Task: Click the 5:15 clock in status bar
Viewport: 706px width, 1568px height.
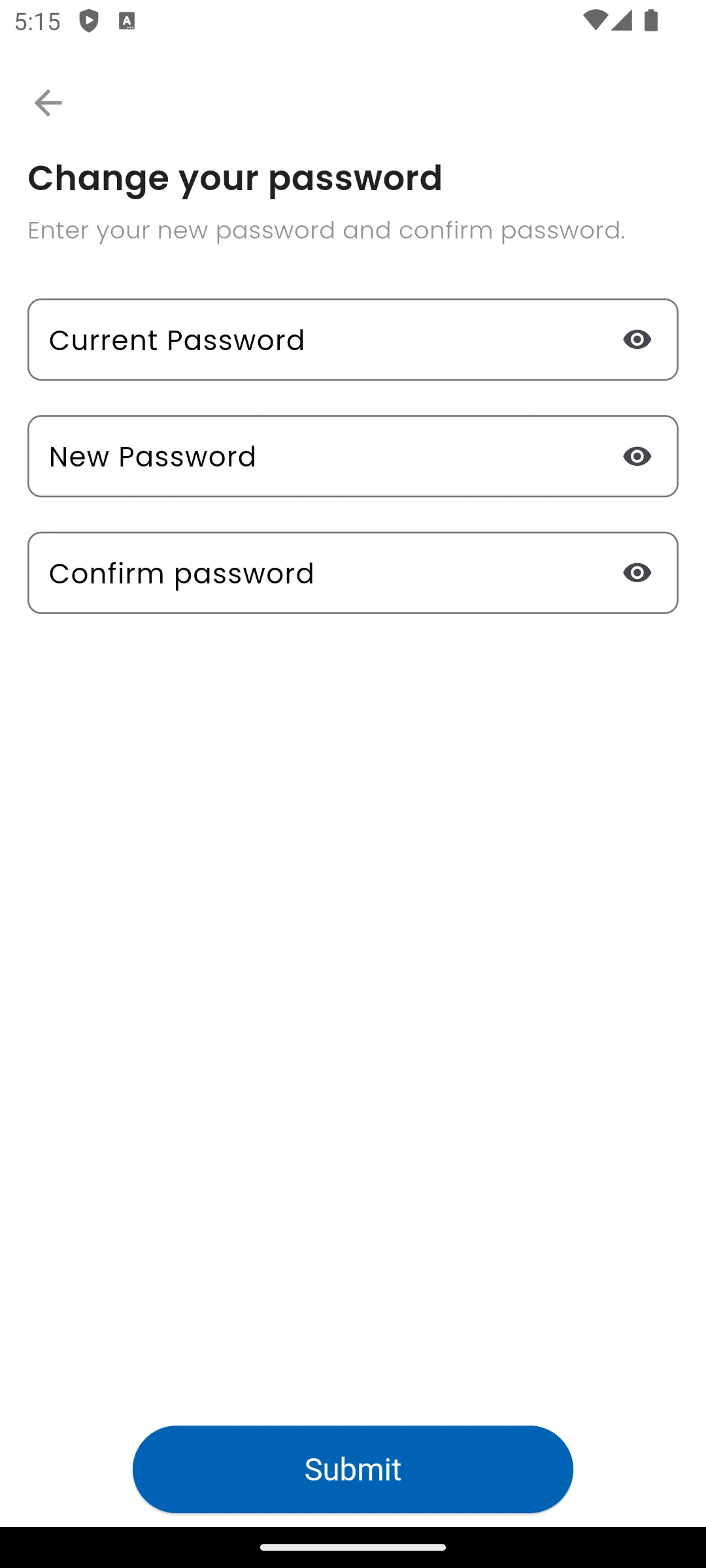Action: 37,22
